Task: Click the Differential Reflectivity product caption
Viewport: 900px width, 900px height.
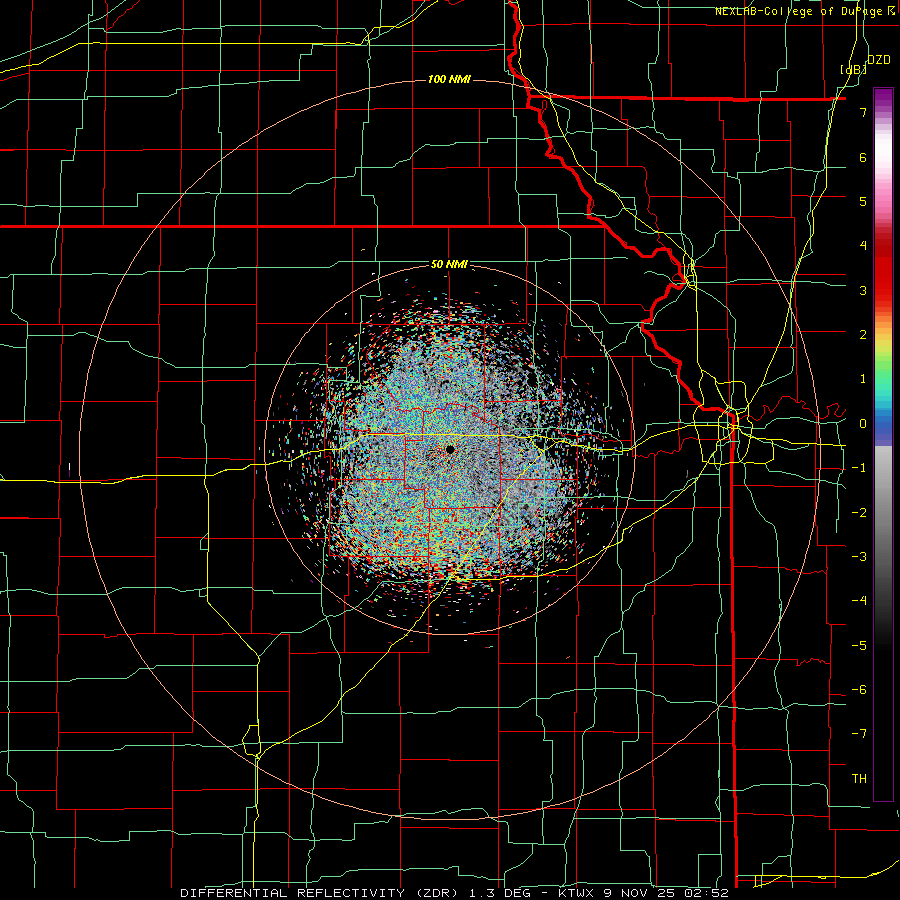Action: tap(454, 893)
